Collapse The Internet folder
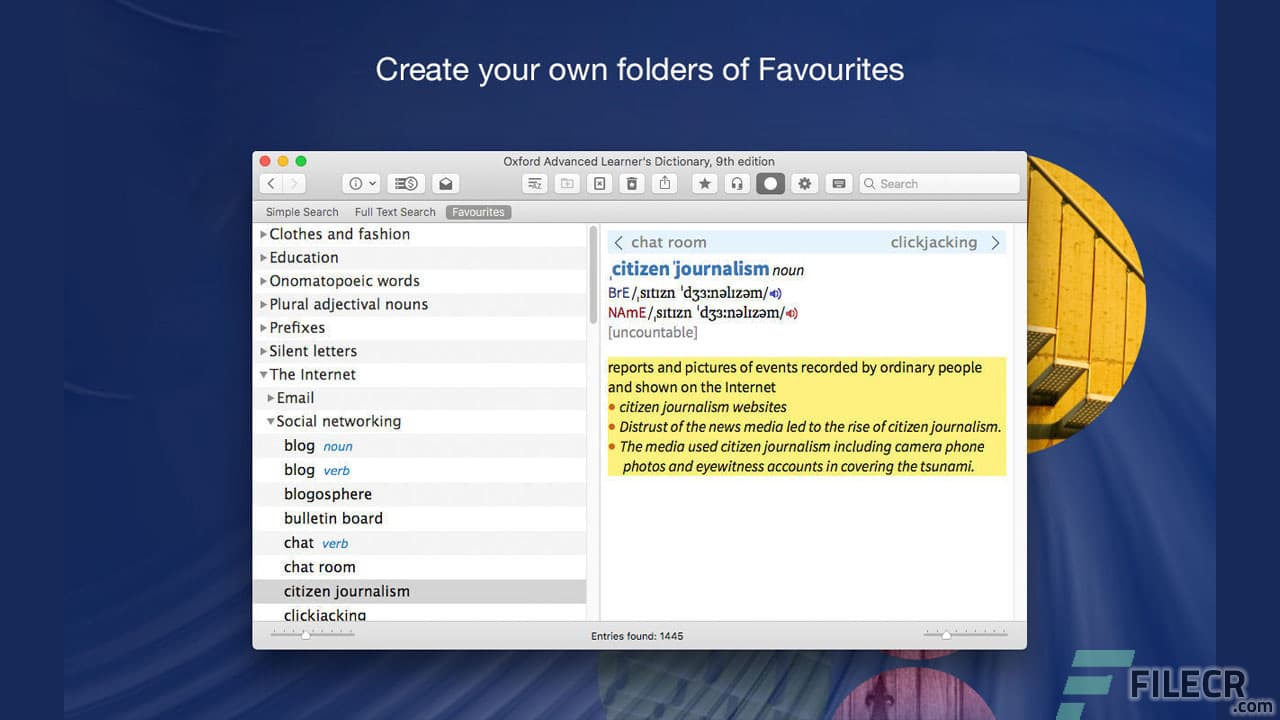The image size is (1280, 720). pyautogui.click(x=263, y=375)
